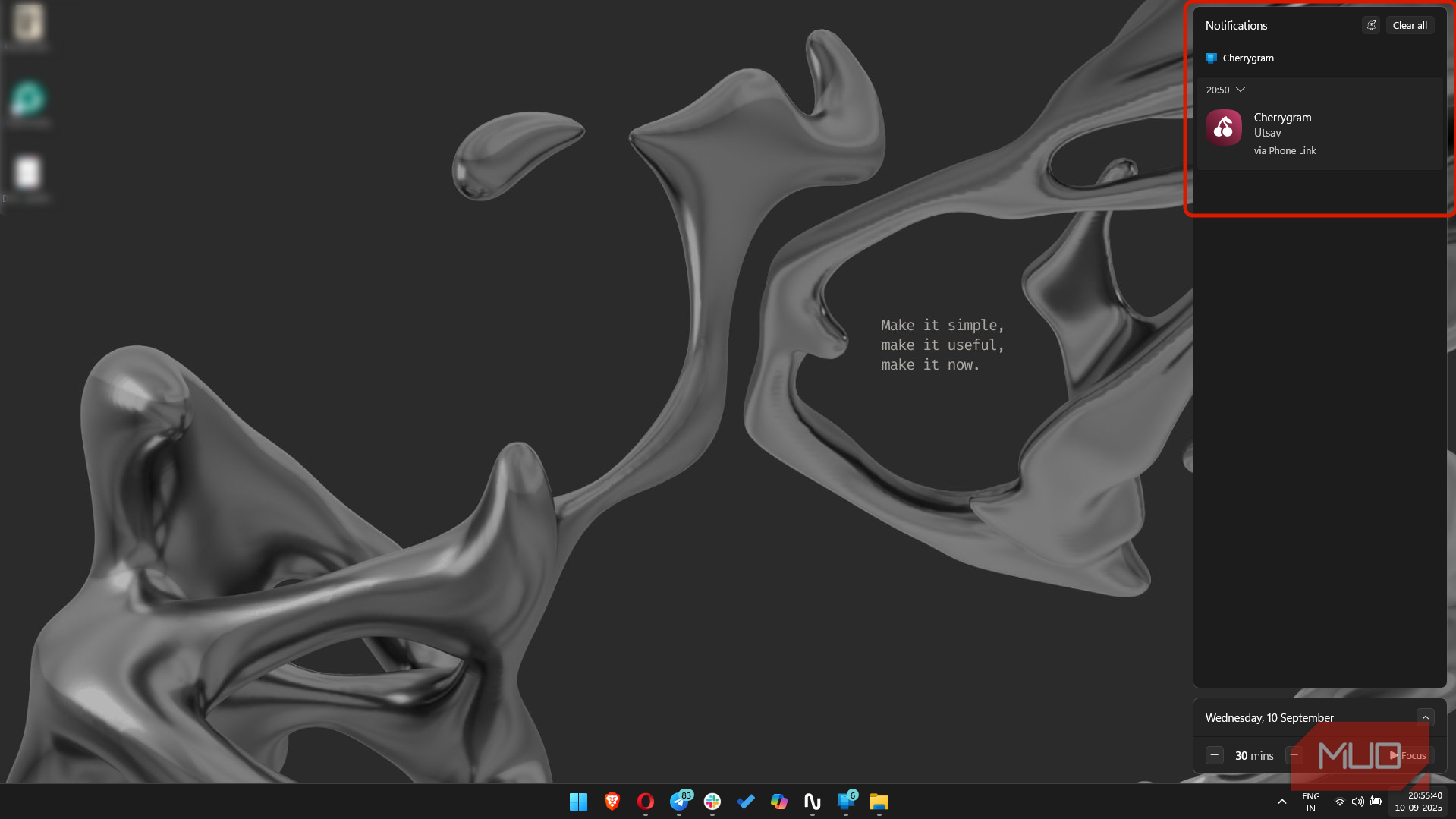Open notification settings icon beside Clear all
The width and height of the screenshot is (1456, 819).
1371,25
